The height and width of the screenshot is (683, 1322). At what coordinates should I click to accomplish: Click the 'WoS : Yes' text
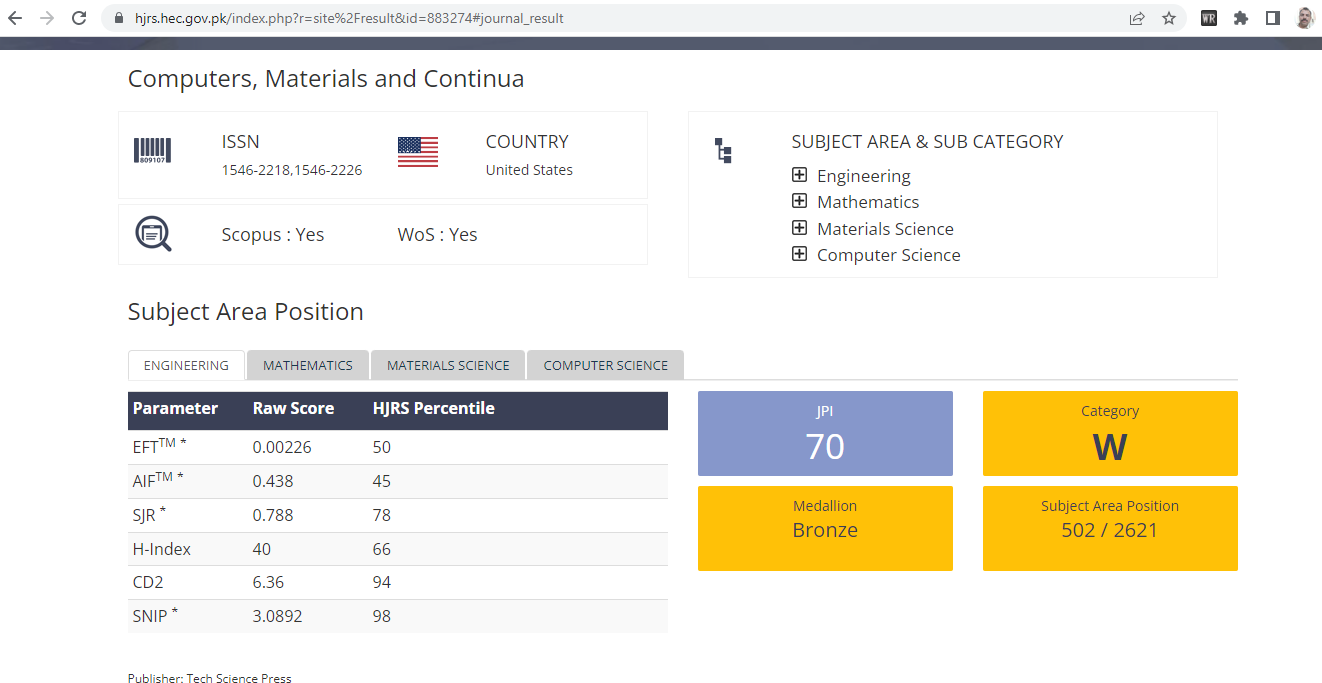pyautogui.click(x=437, y=235)
